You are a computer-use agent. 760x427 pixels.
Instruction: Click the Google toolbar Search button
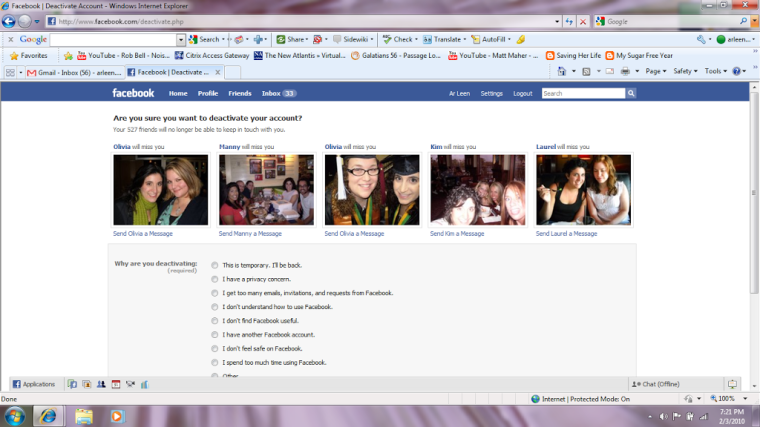205,39
